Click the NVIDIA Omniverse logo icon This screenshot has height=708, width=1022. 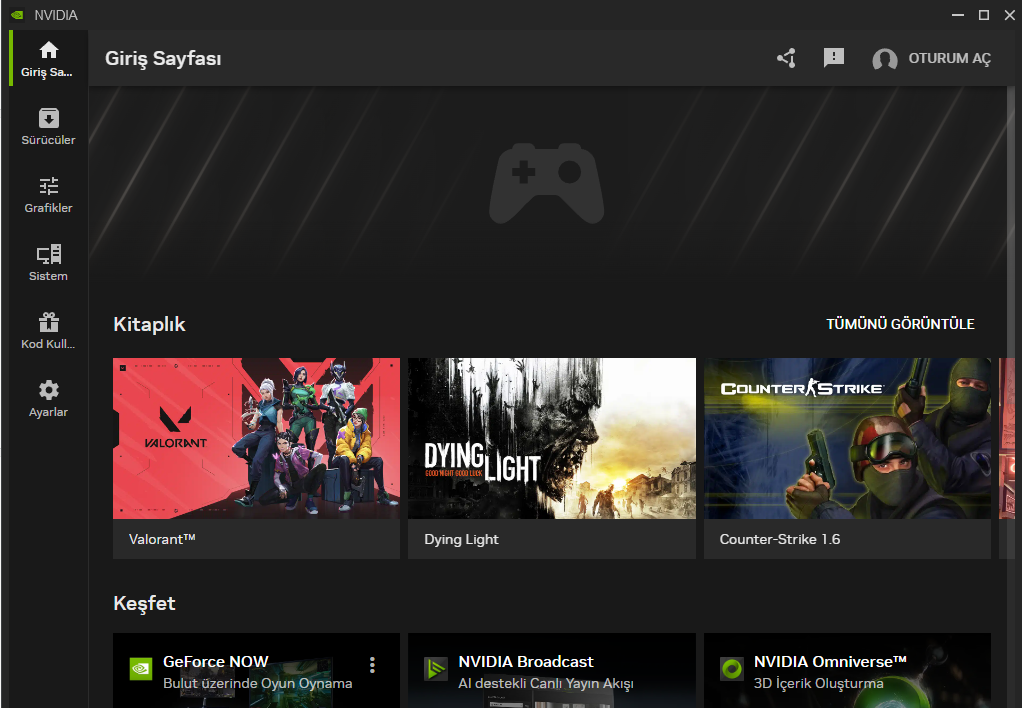click(732, 668)
